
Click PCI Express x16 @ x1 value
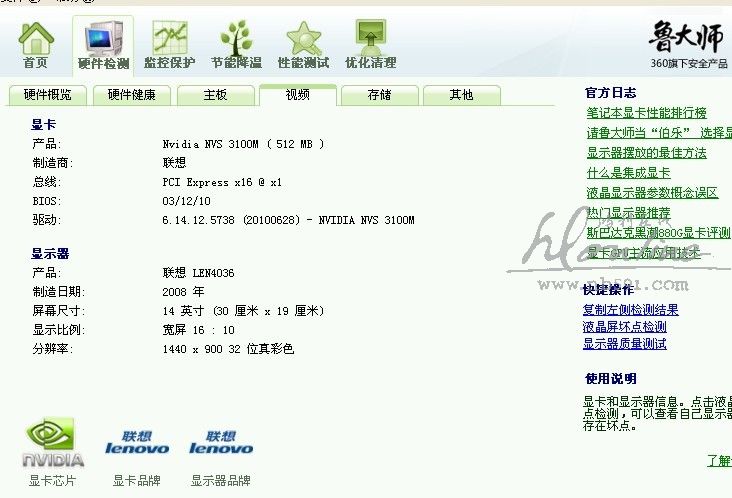[x=222, y=182]
